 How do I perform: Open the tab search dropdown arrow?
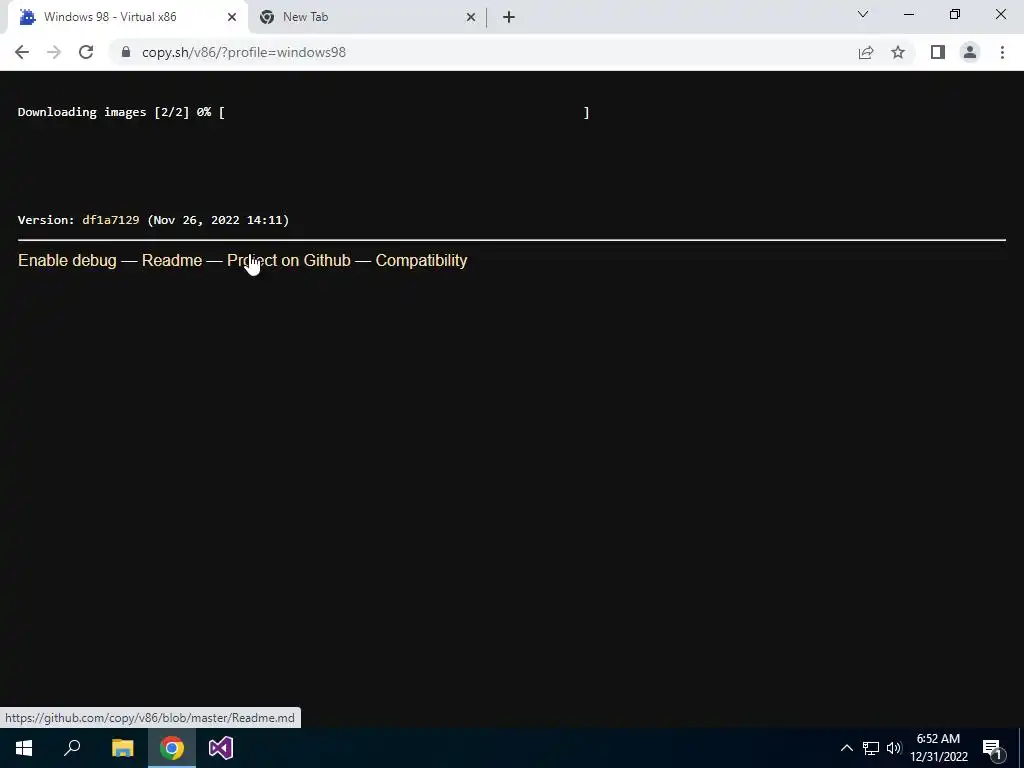click(863, 14)
